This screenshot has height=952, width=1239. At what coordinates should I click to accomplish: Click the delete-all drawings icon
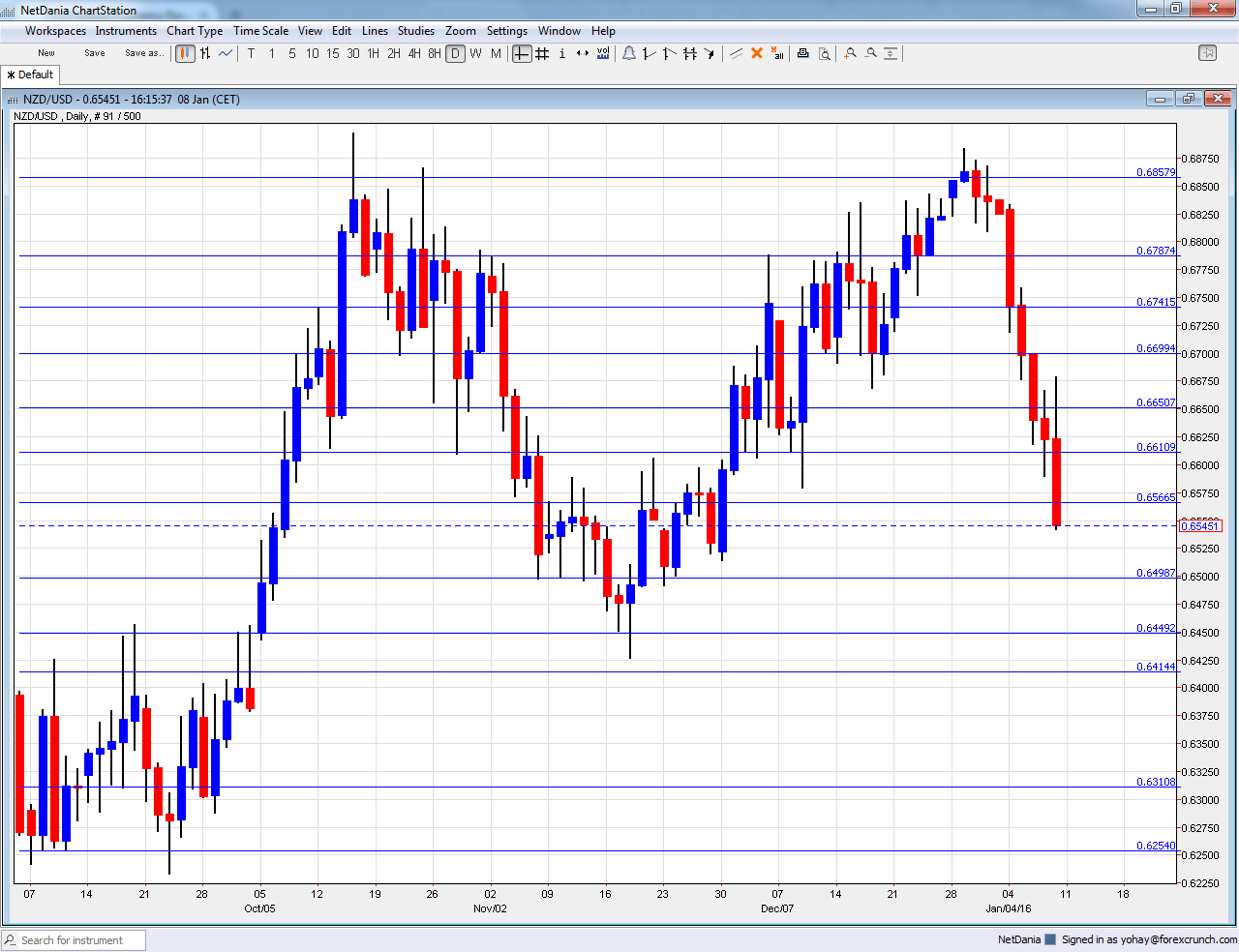coord(776,53)
